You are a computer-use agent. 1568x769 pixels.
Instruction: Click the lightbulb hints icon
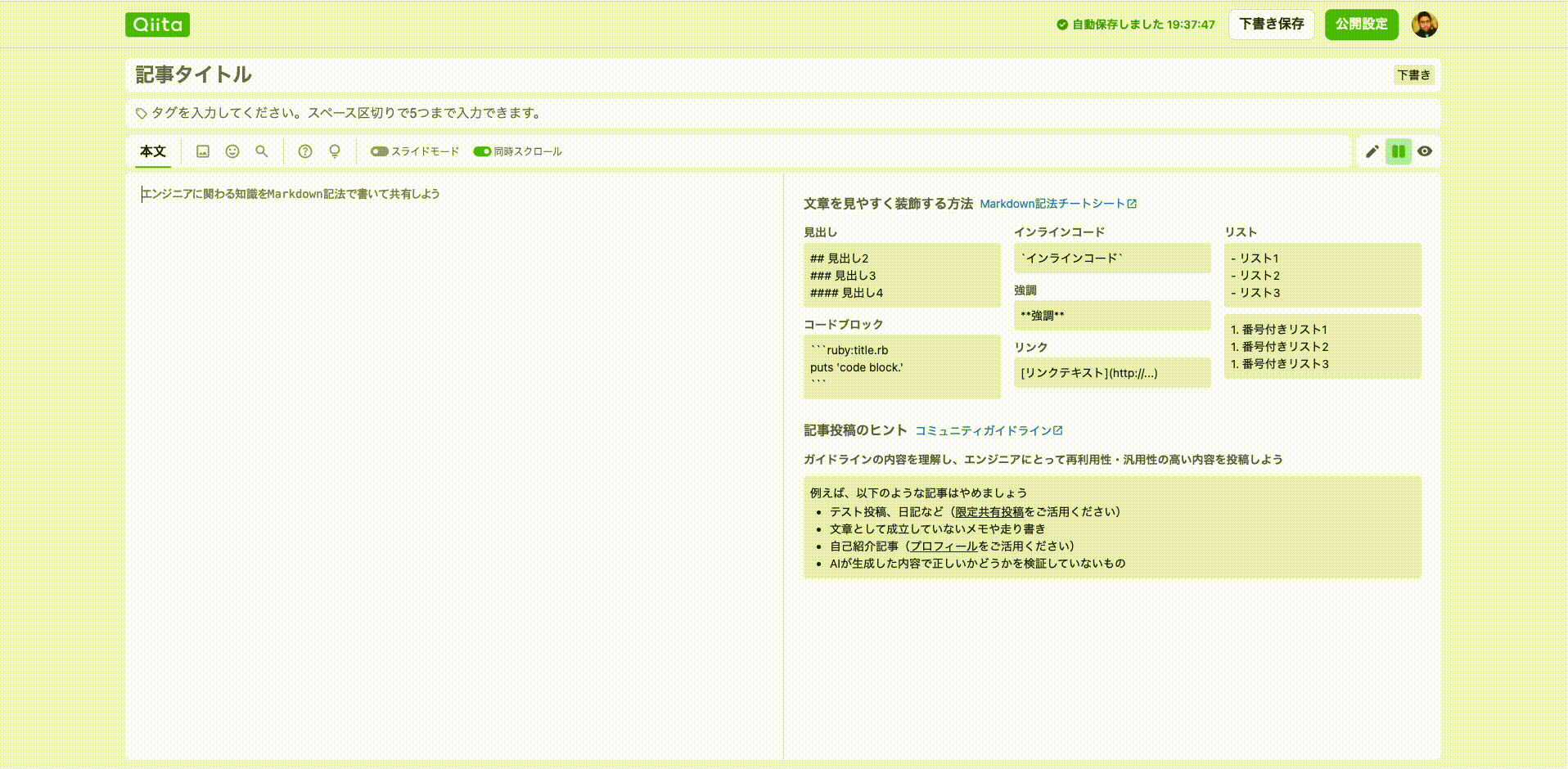pos(335,151)
